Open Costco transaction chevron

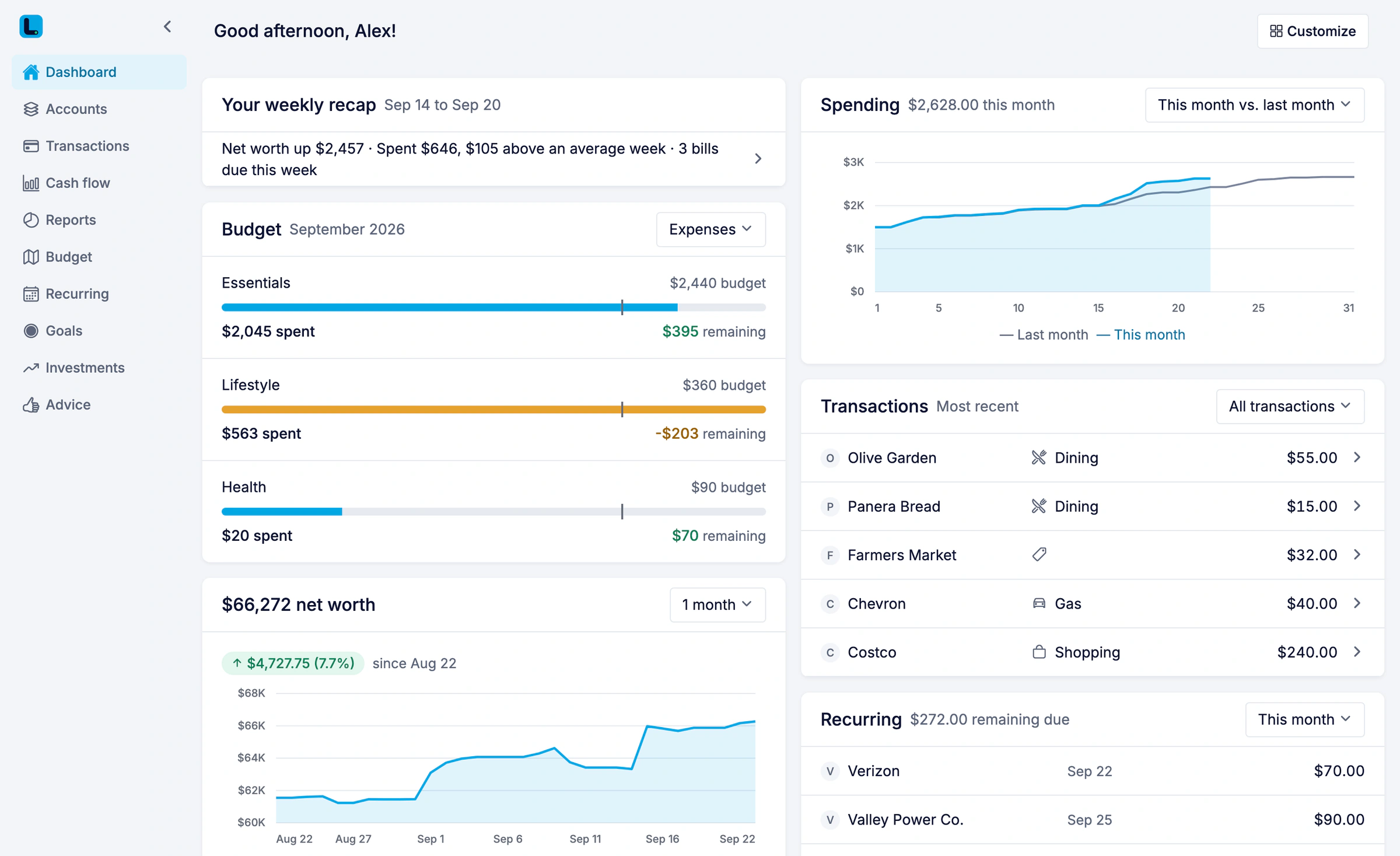click(1357, 652)
